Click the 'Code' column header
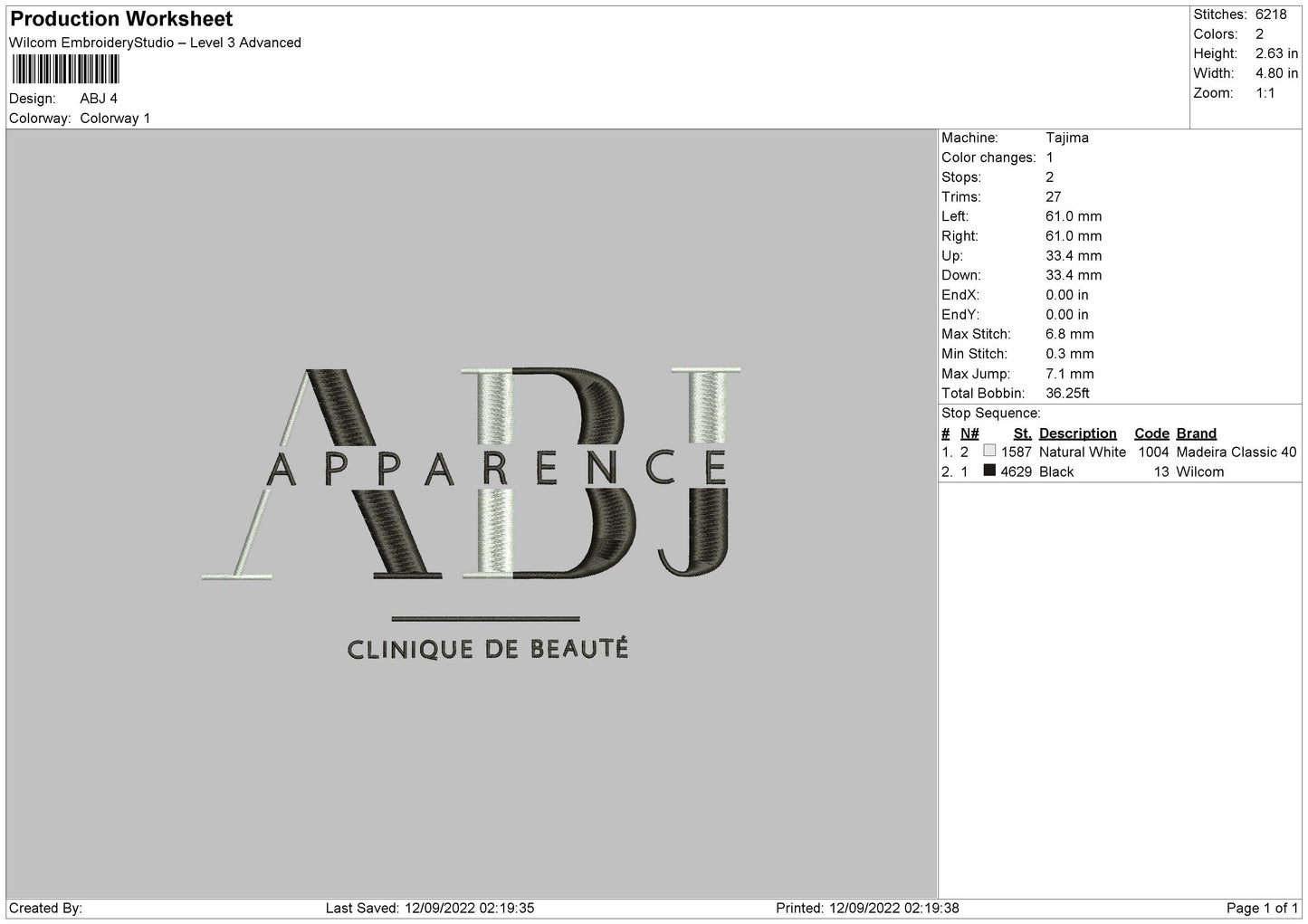The width and height of the screenshot is (1308, 924). click(x=1152, y=433)
